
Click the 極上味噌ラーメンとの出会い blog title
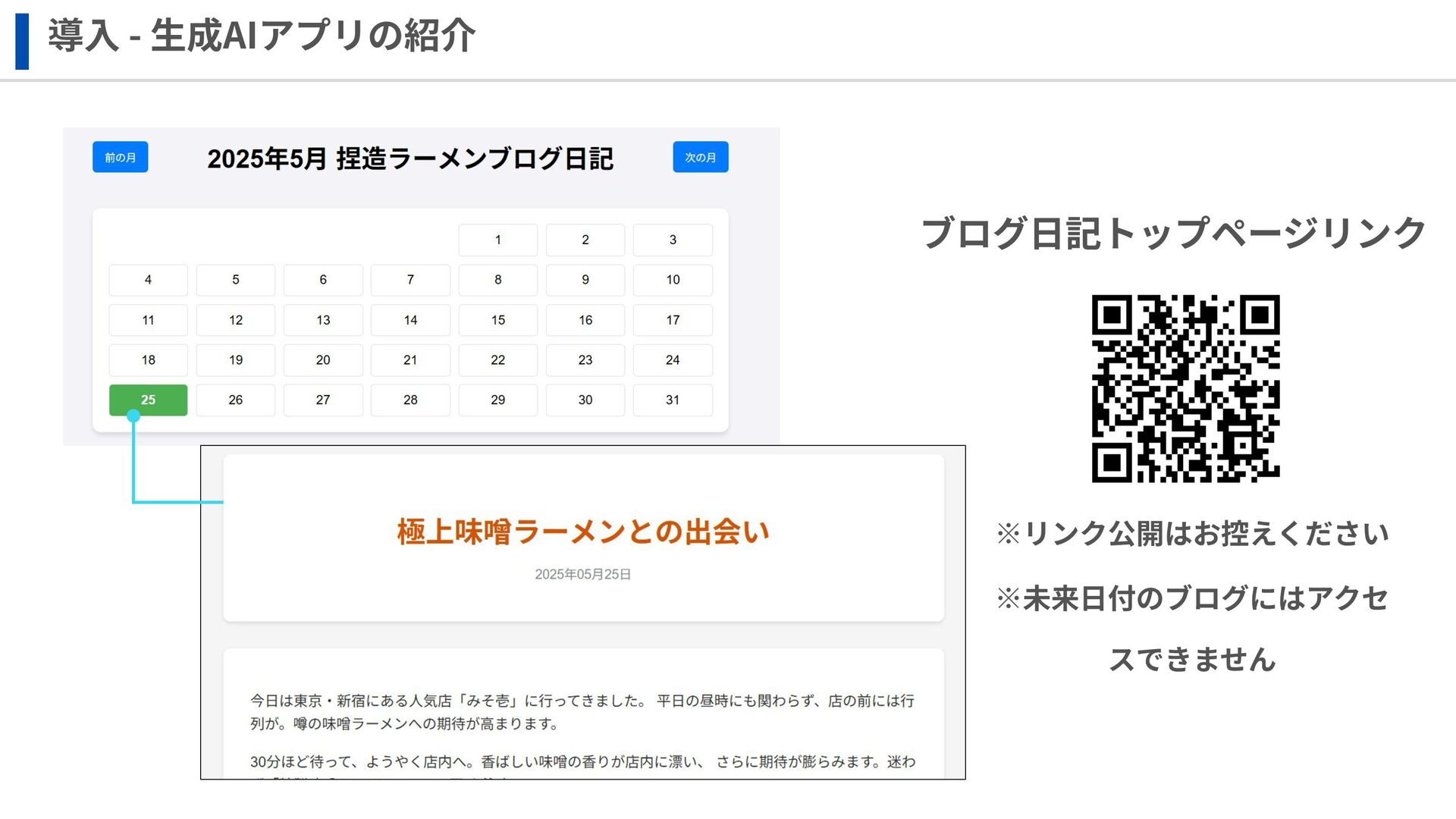(x=582, y=532)
